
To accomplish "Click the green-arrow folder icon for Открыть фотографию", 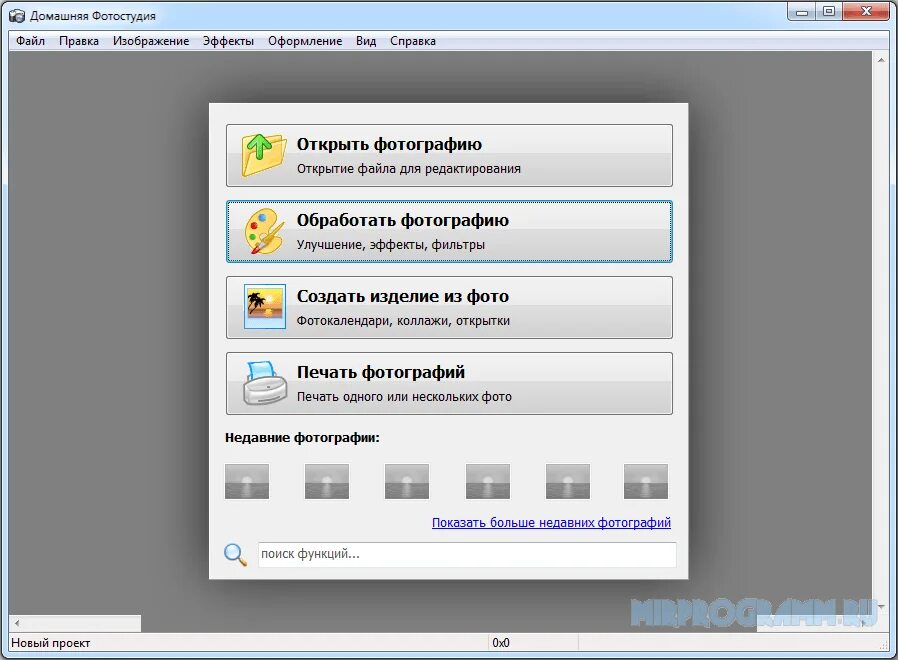I will [x=263, y=155].
